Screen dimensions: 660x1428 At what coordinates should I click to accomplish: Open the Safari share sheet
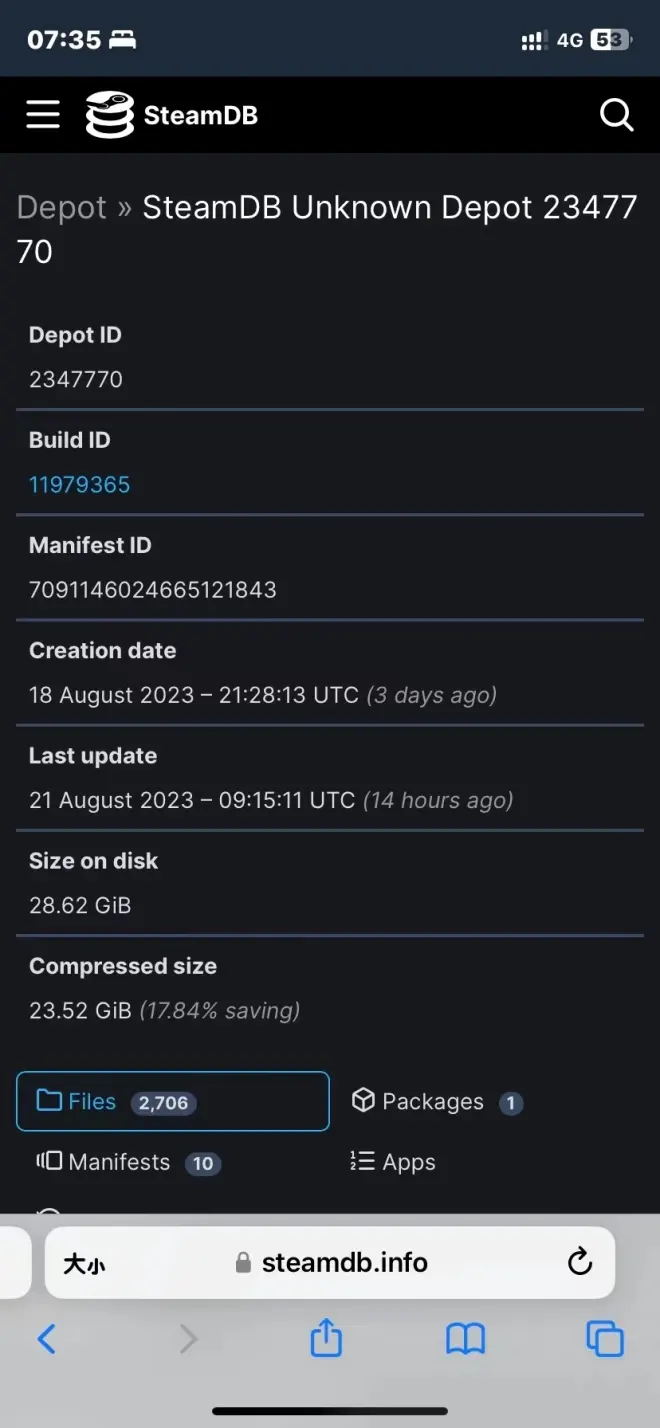327,1338
